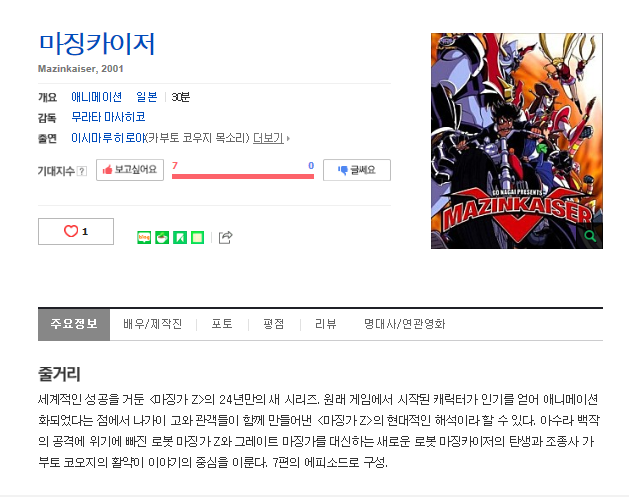The width and height of the screenshot is (629, 497).
Task: Open the Mazinkaiser poster thumbnail
Action: click(517, 141)
